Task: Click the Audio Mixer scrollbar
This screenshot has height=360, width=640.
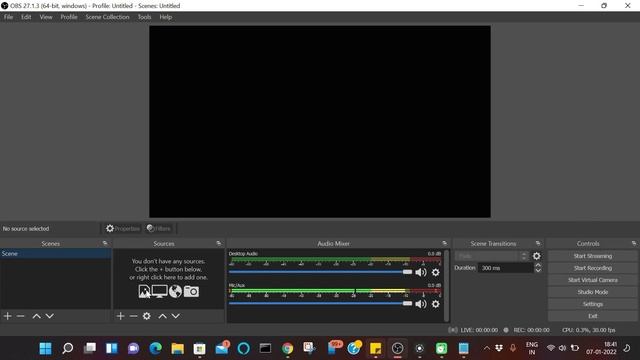Action: click(447, 285)
